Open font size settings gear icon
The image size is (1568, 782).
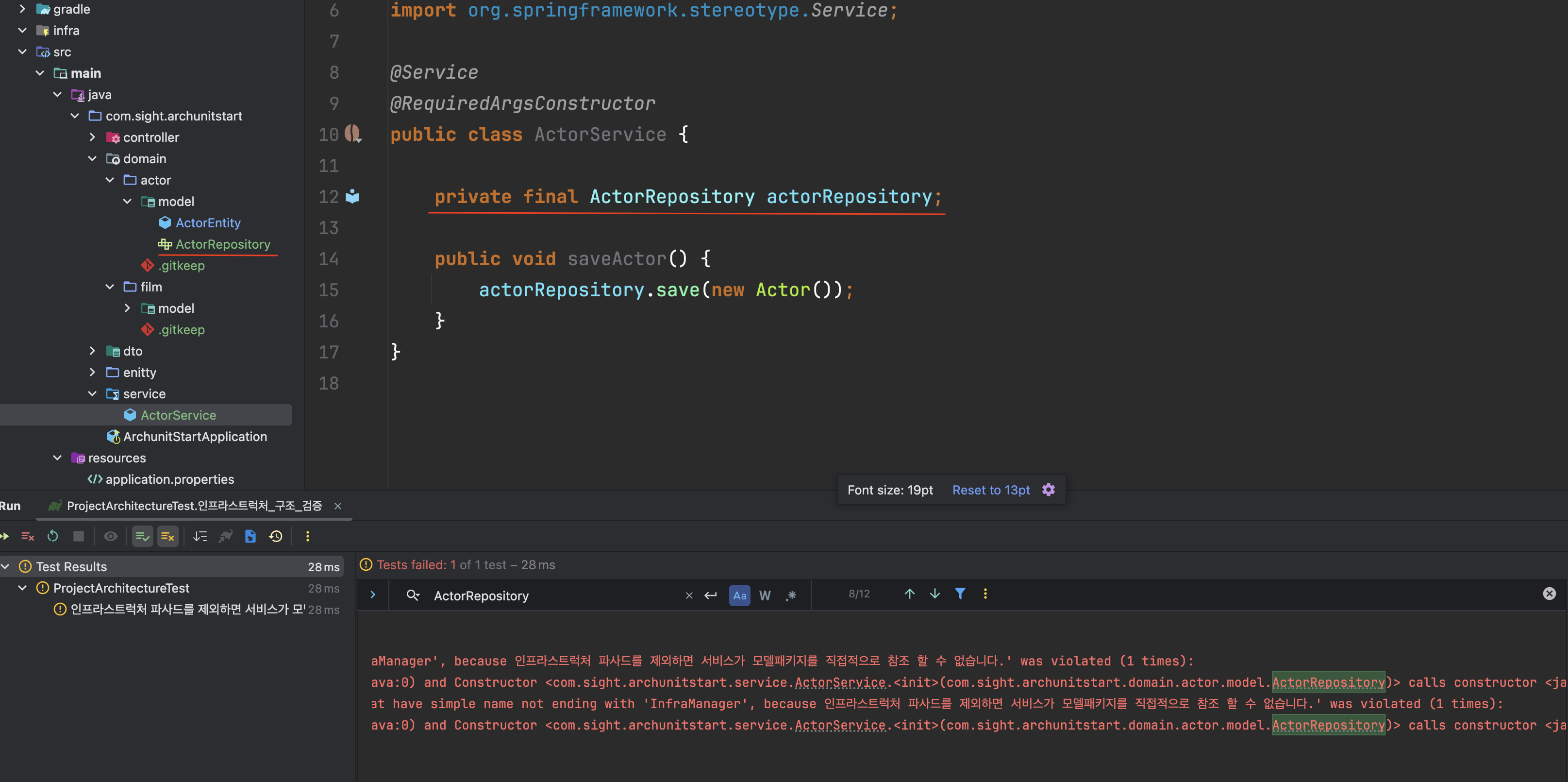tap(1048, 490)
